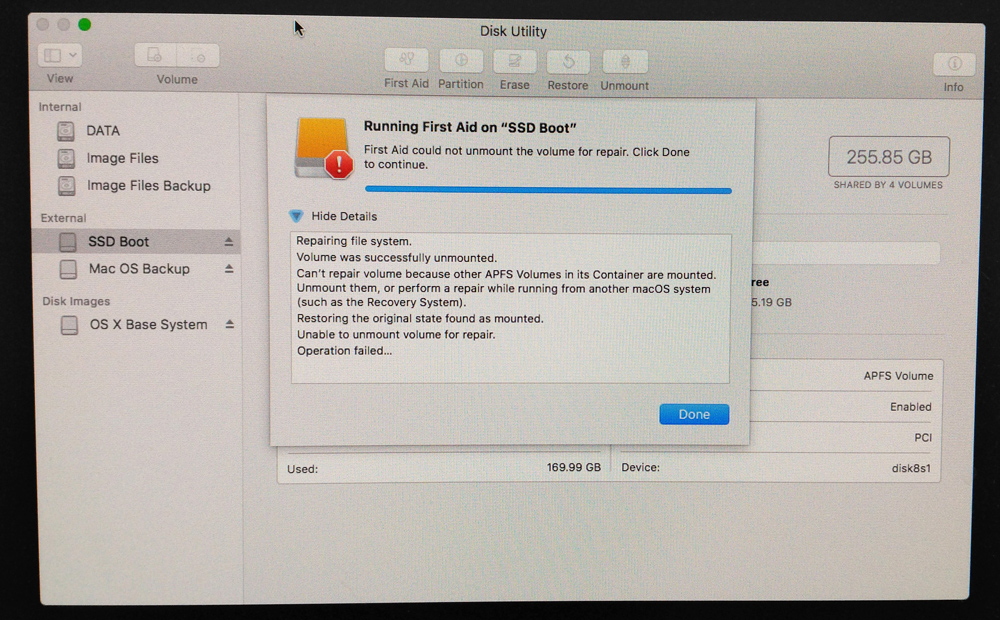Click the DATA volume disk icon
1000x620 pixels.
coord(66,131)
